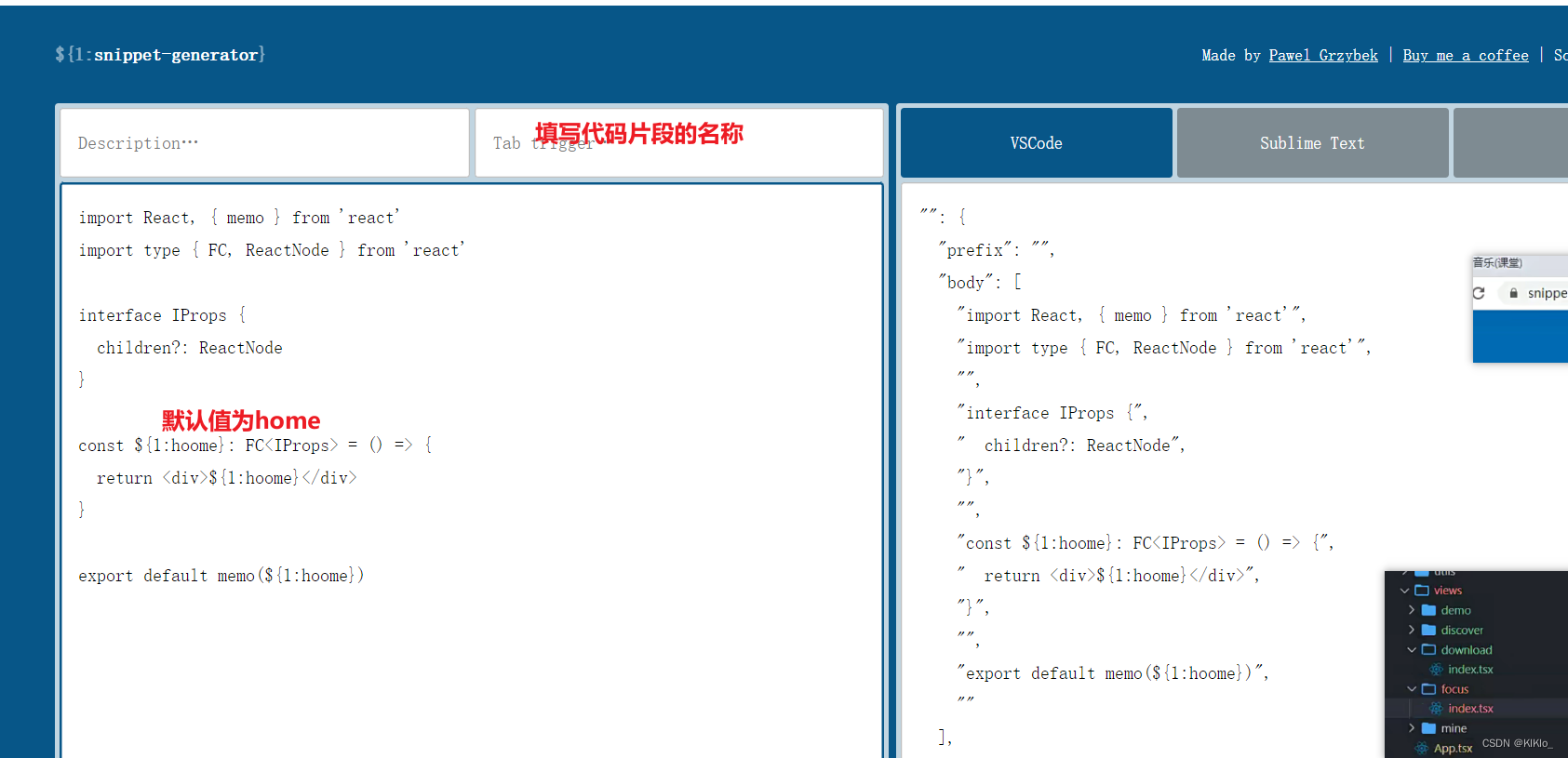The image size is (1568, 758).
Task: Switch to the Sublime Text output tab
Action: (x=1312, y=143)
